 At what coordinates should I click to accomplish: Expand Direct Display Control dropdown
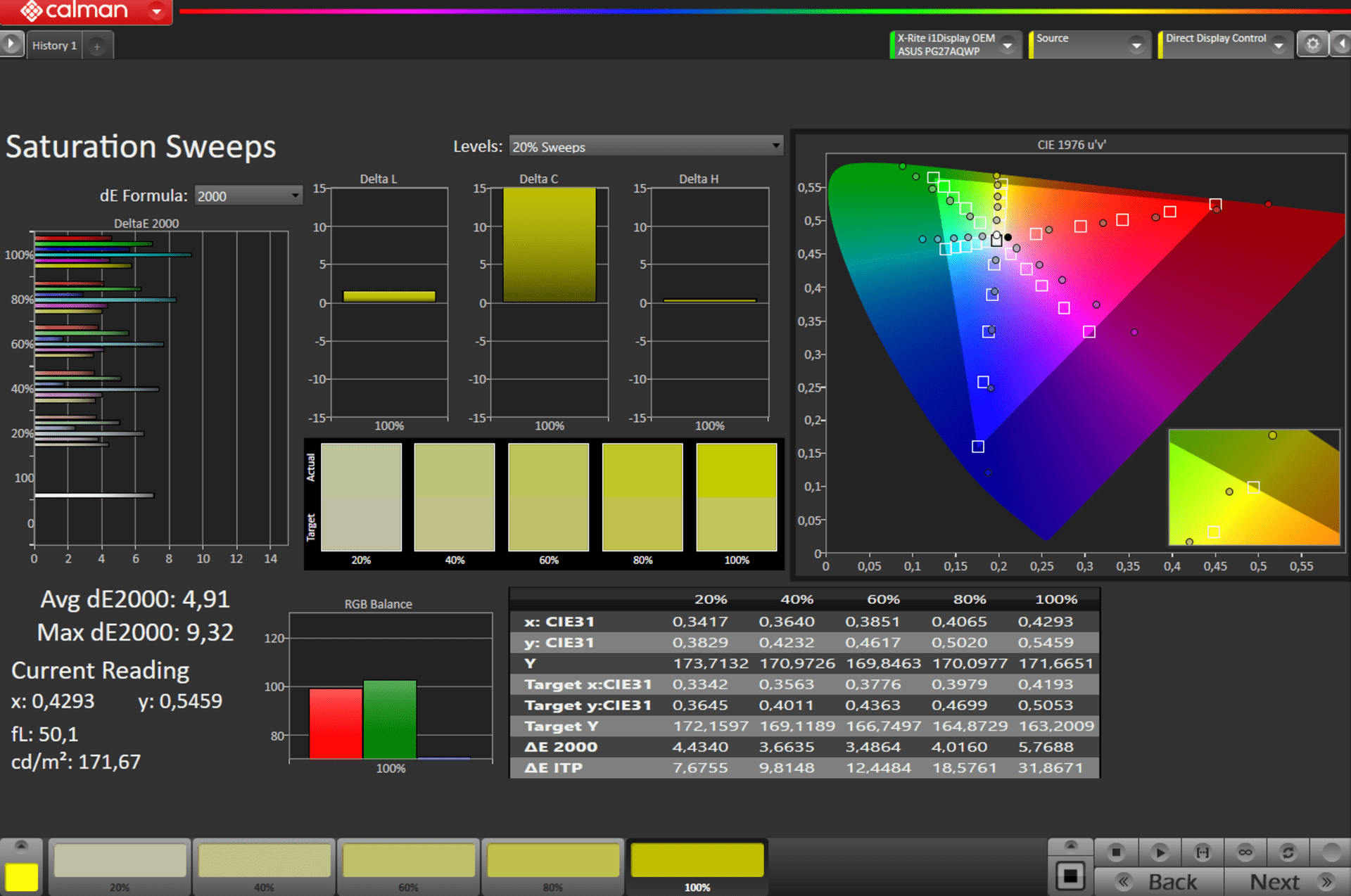1279,45
